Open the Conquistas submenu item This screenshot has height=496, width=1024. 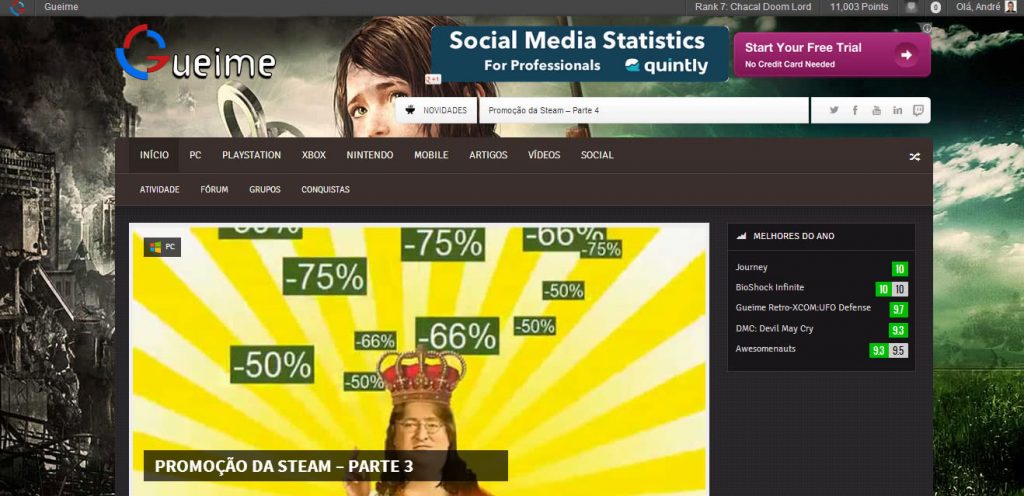(x=325, y=190)
